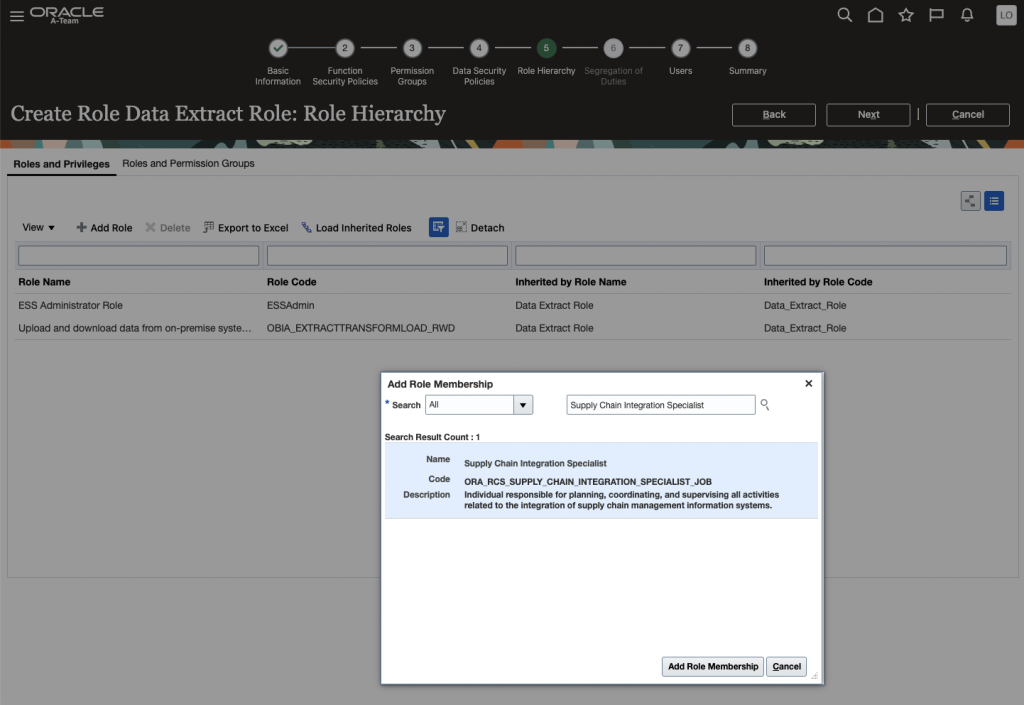
Task: Click the Oracle A-Team logo
Action: [x=67, y=15]
